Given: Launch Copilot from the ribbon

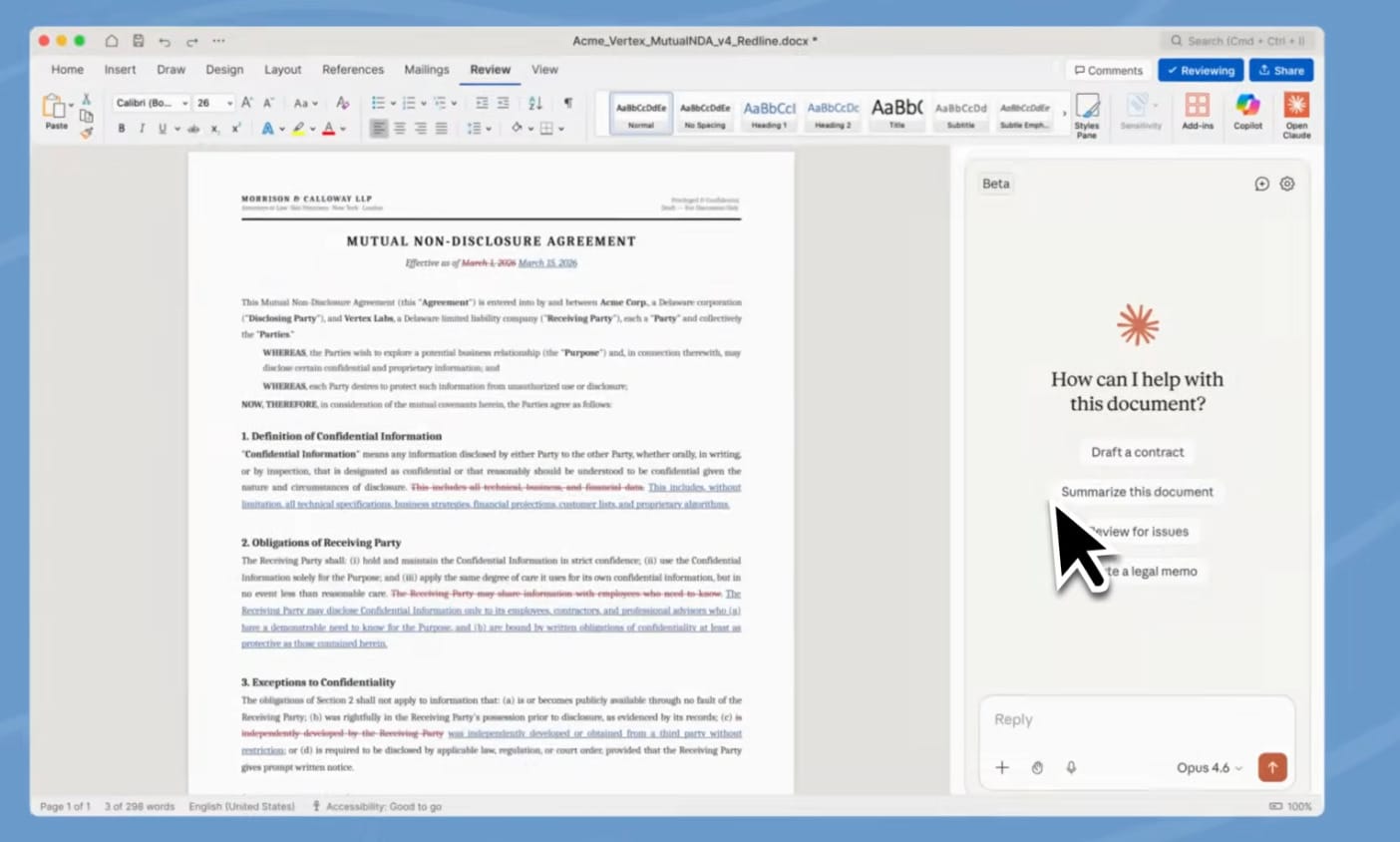Looking at the screenshot, I should coord(1247,112).
